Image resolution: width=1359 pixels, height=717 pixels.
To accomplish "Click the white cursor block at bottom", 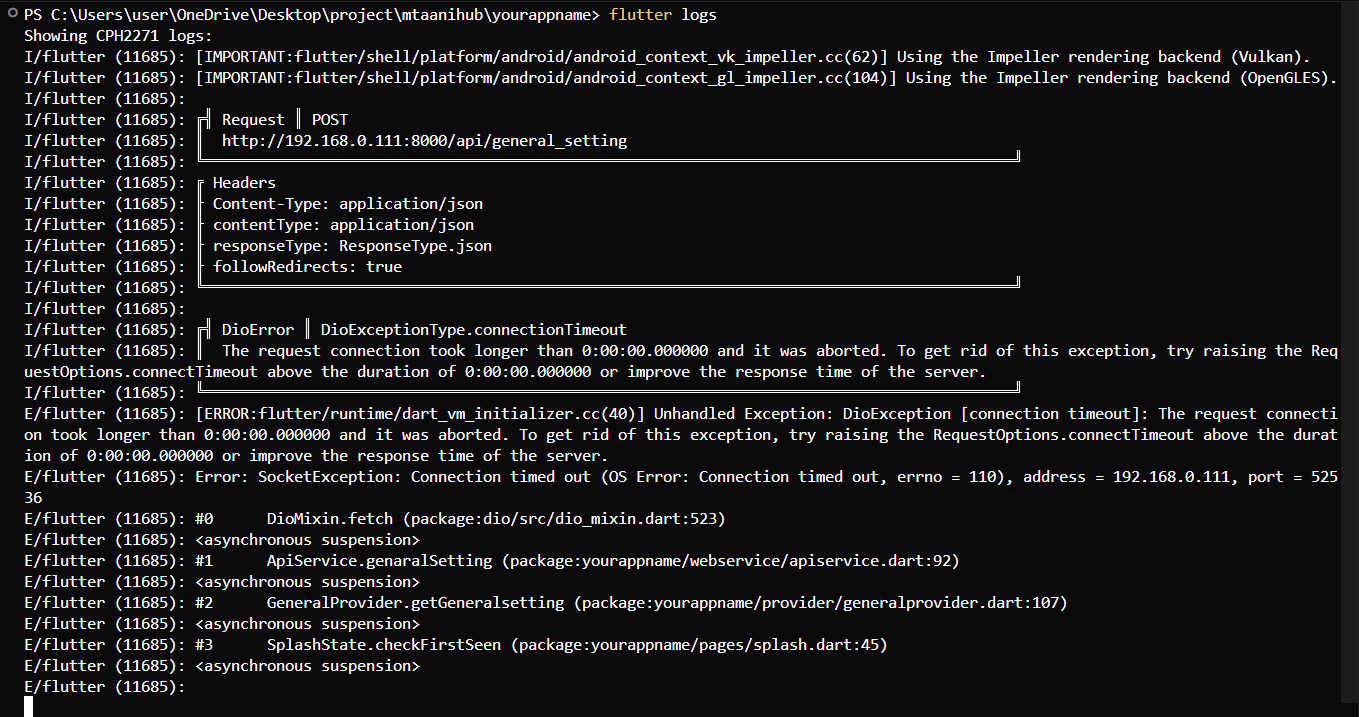I will click(29, 707).
